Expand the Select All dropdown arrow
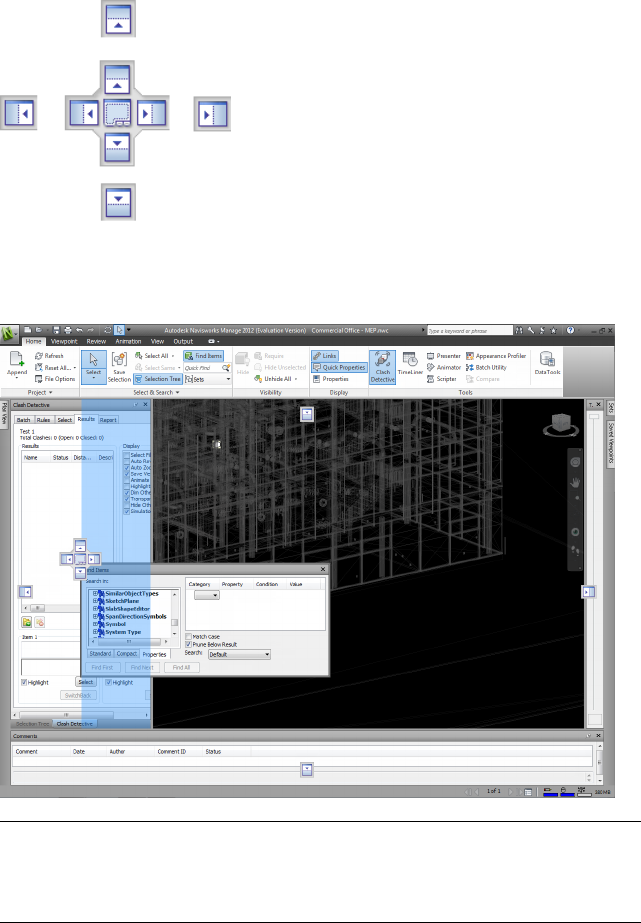Image resolution: width=641 pixels, height=923 pixels. 173,356
